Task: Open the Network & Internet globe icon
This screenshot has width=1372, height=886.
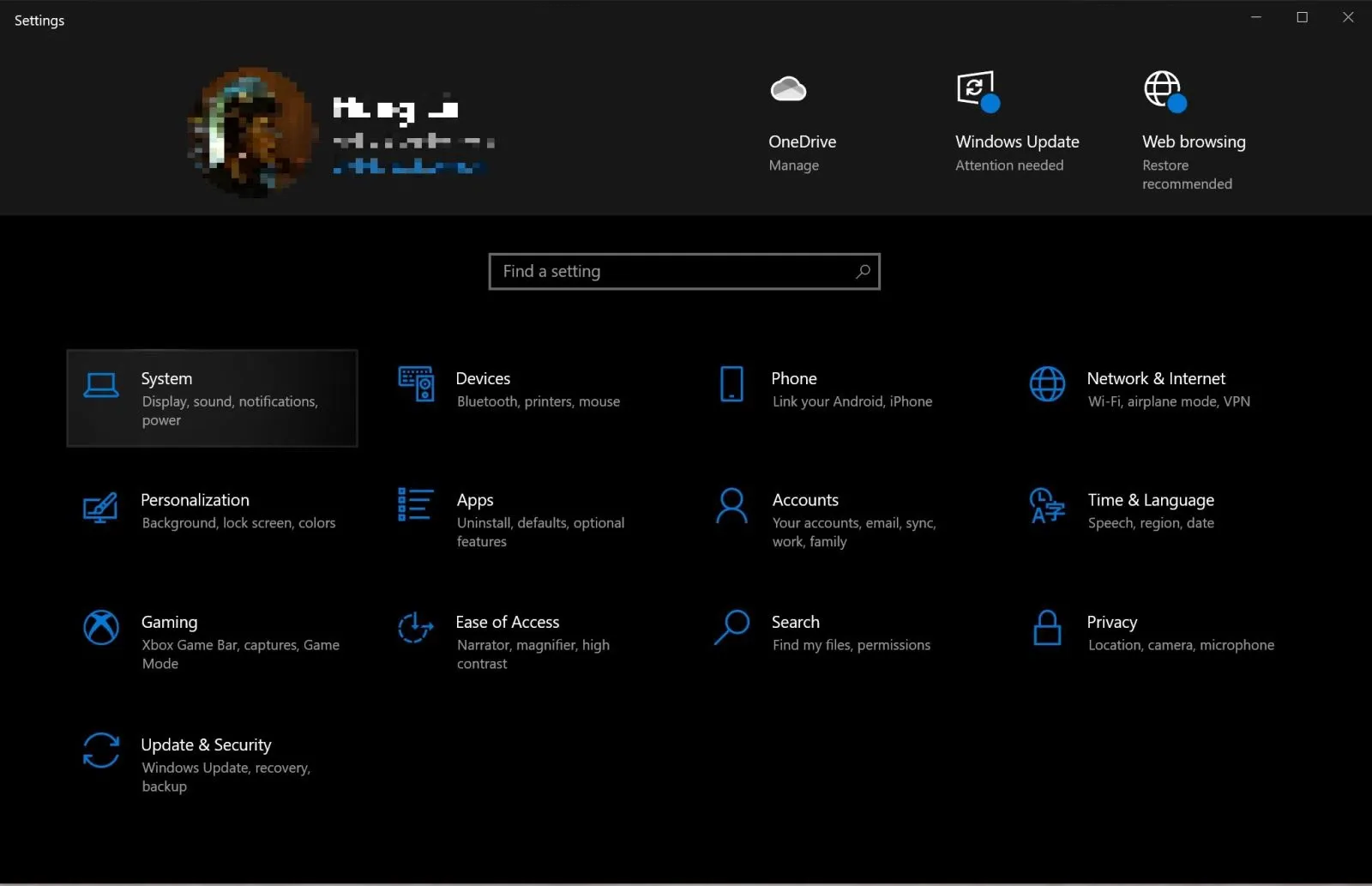Action: point(1047,384)
